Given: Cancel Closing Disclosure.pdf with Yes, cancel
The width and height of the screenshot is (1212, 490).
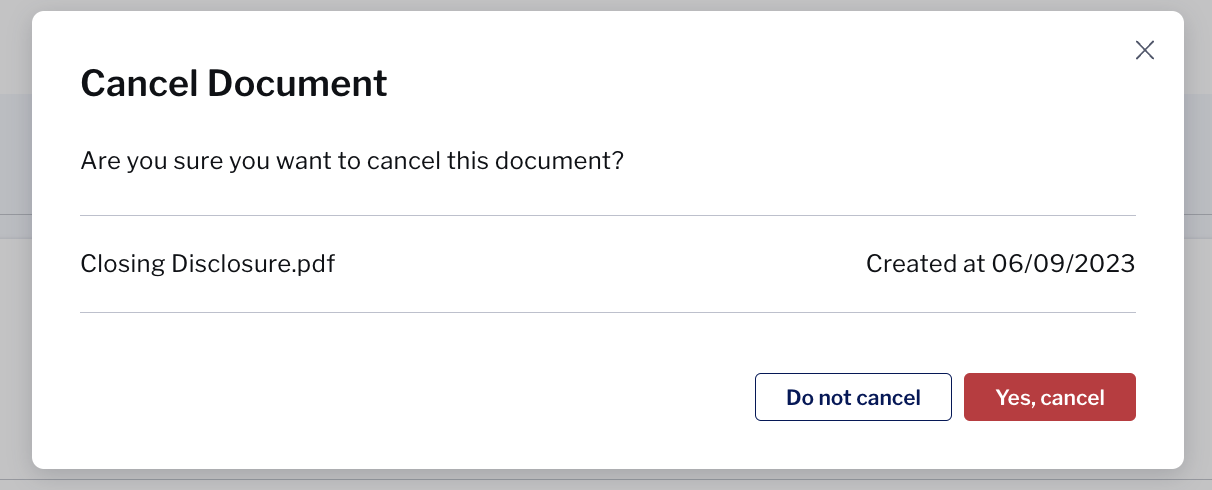Looking at the screenshot, I should pyautogui.click(x=1050, y=397).
